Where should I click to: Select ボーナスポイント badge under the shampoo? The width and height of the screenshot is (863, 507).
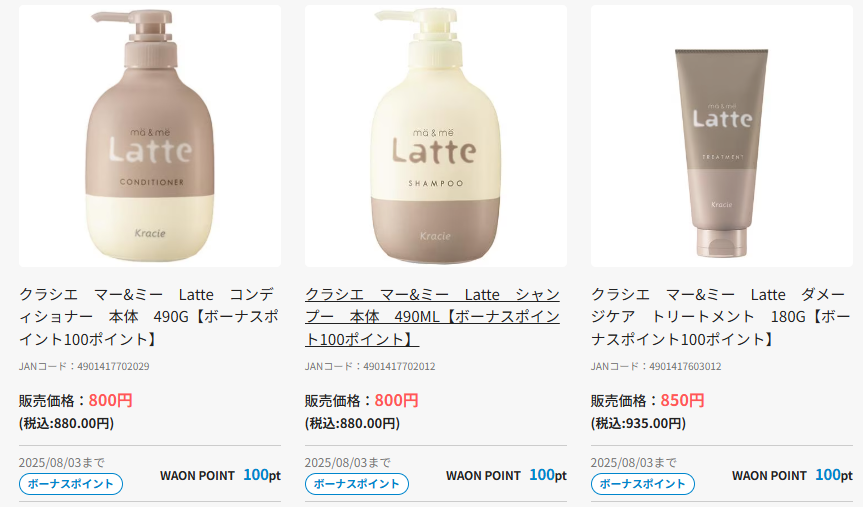coord(357,484)
